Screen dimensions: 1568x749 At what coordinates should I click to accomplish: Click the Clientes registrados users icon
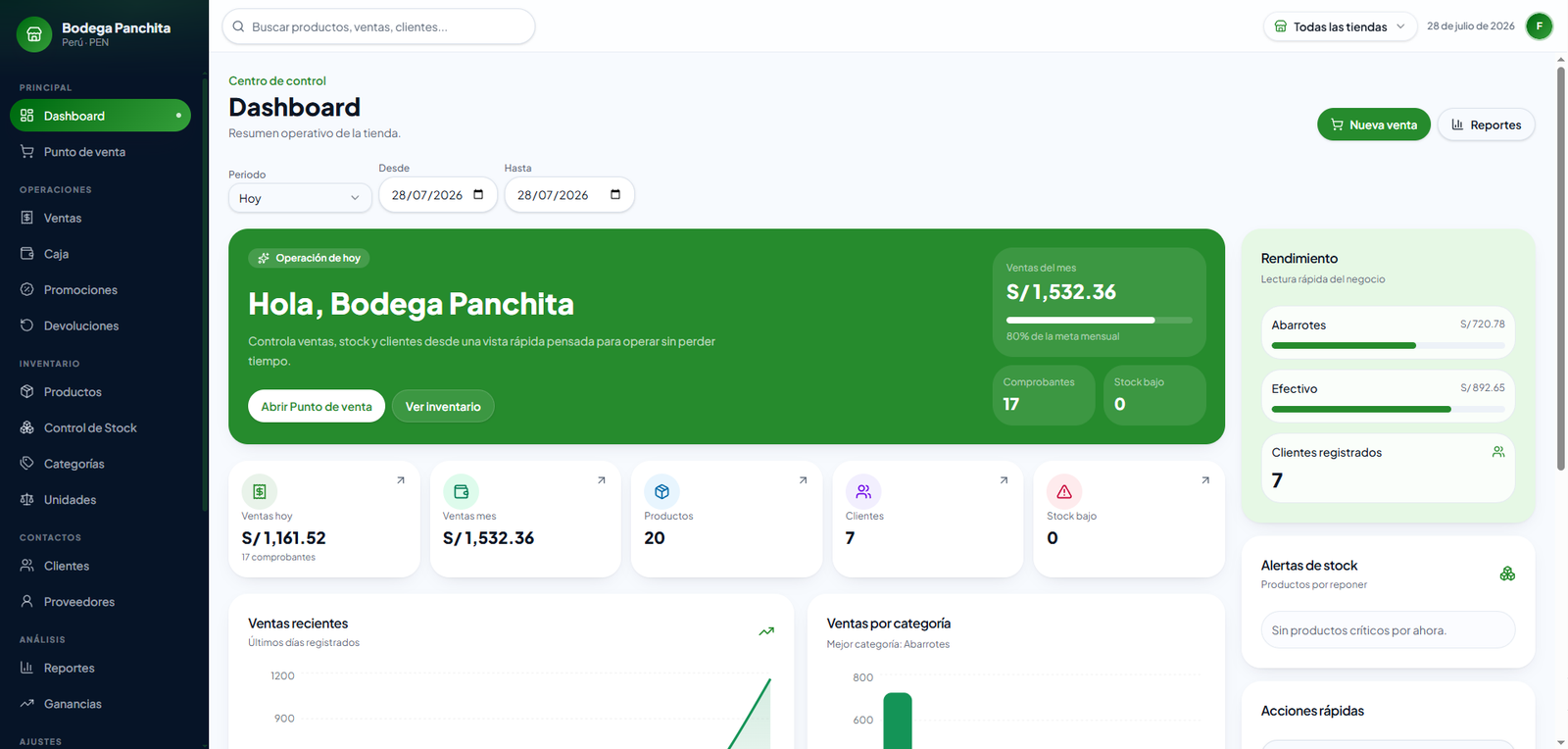[1498, 452]
